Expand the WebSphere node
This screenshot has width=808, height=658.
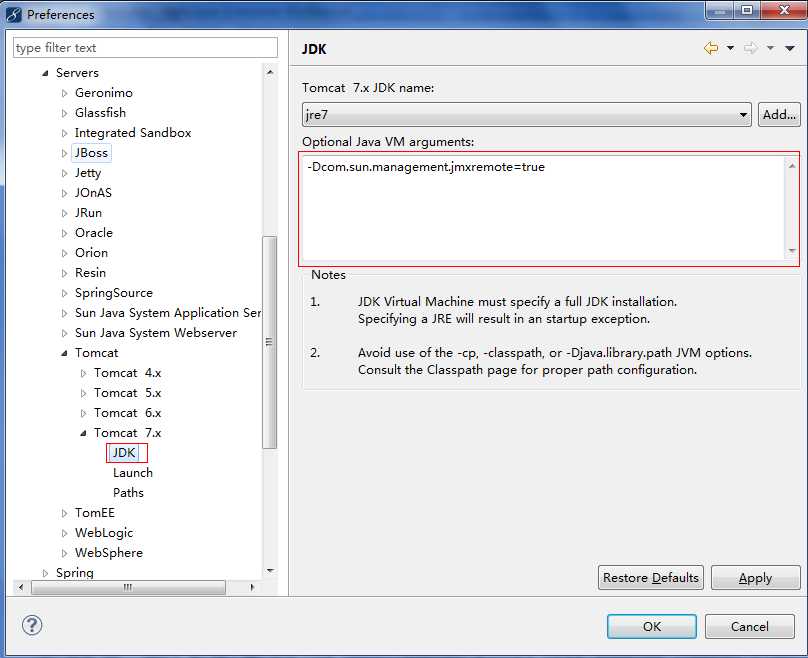pos(64,553)
